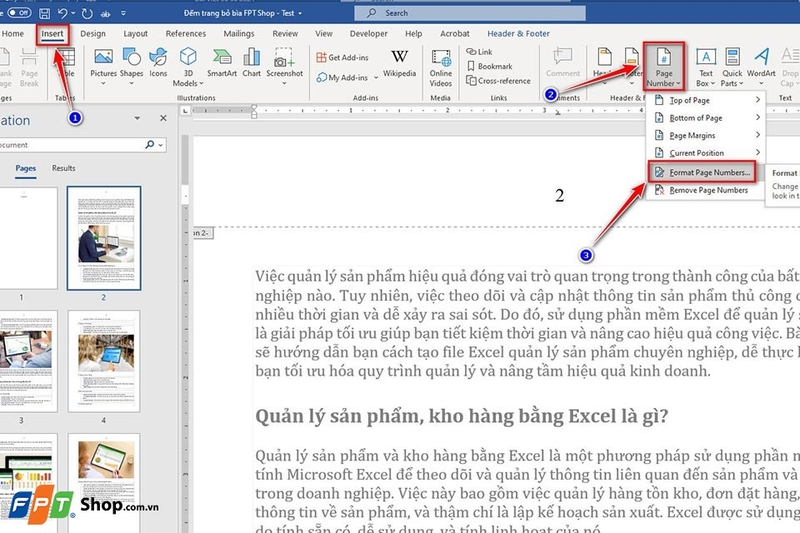Viewport: 800px width, 533px height.
Task: Open the Screenshot tool
Action: [284, 66]
